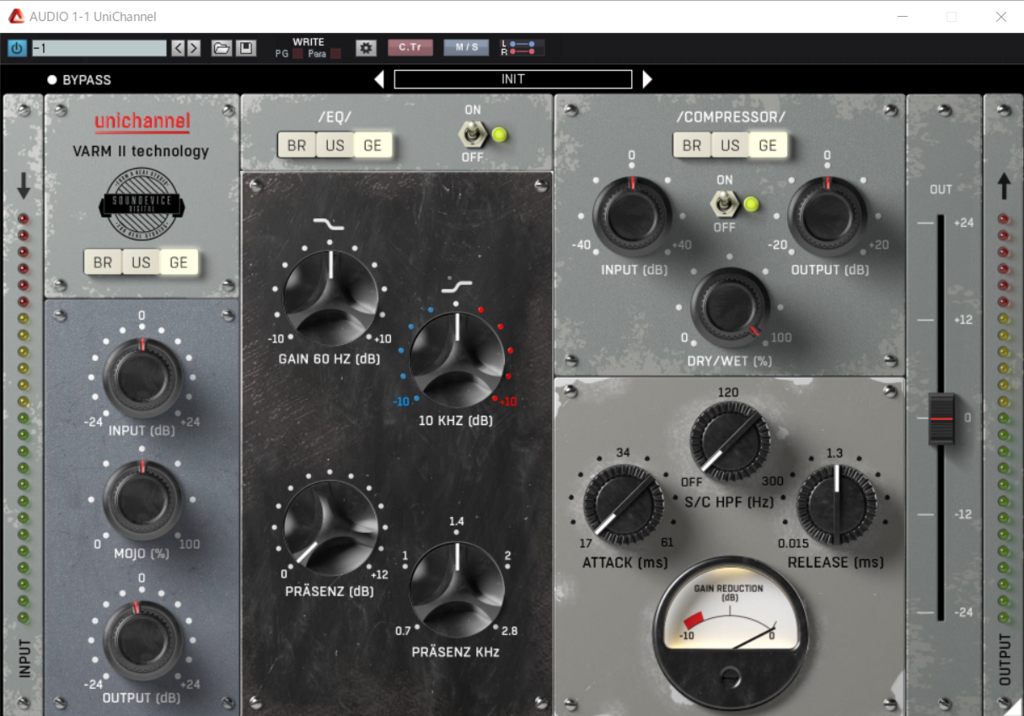Screen dimensions: 1024x716
Task: Click the VU meter calibration screw
Action: coord(729,677)
